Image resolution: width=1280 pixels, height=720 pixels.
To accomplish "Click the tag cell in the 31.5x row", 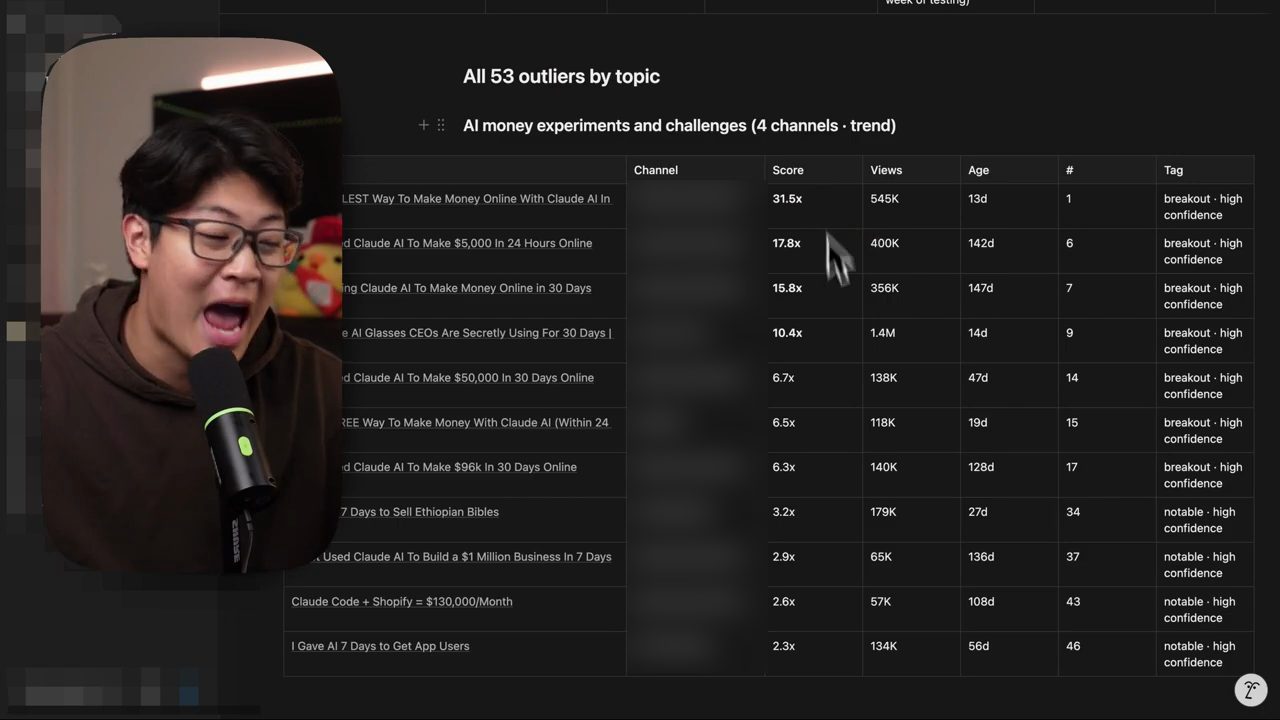I will 1205,207.
